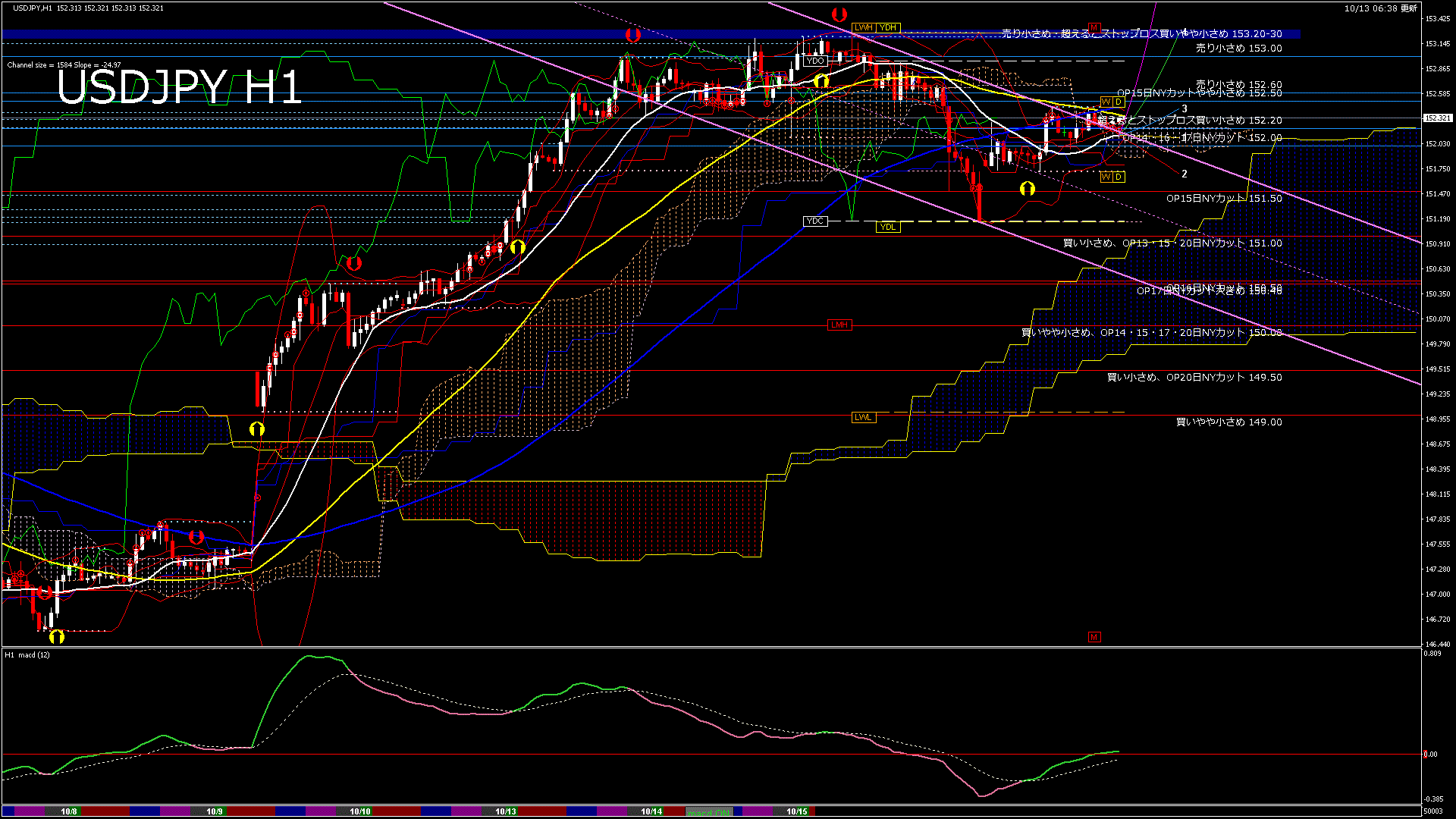Click the LWH last-week-high label
Screen dimensions: 1456x819
coord(864,27)
